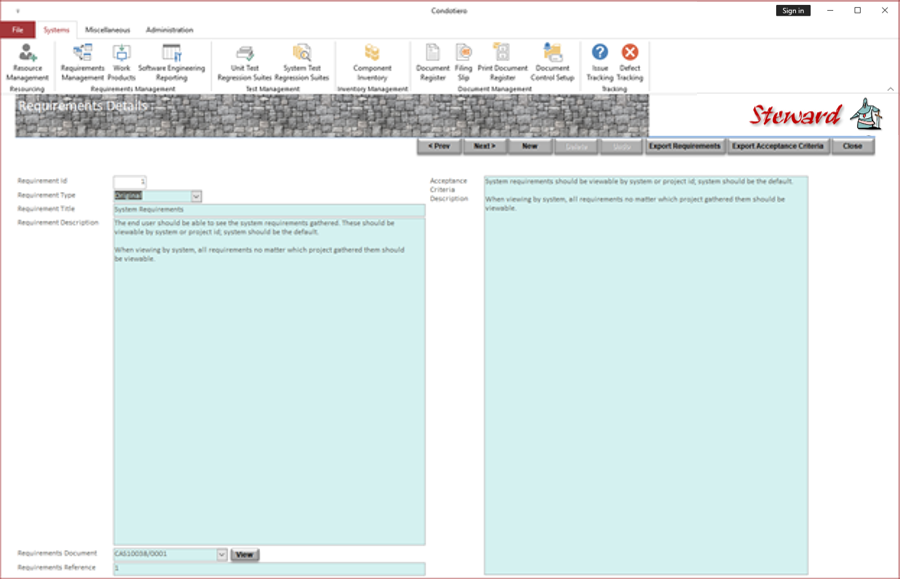The width and height of the screenshot is (900, 579).
Task: Select the Requirement Type combo box value
Action: 152,196
